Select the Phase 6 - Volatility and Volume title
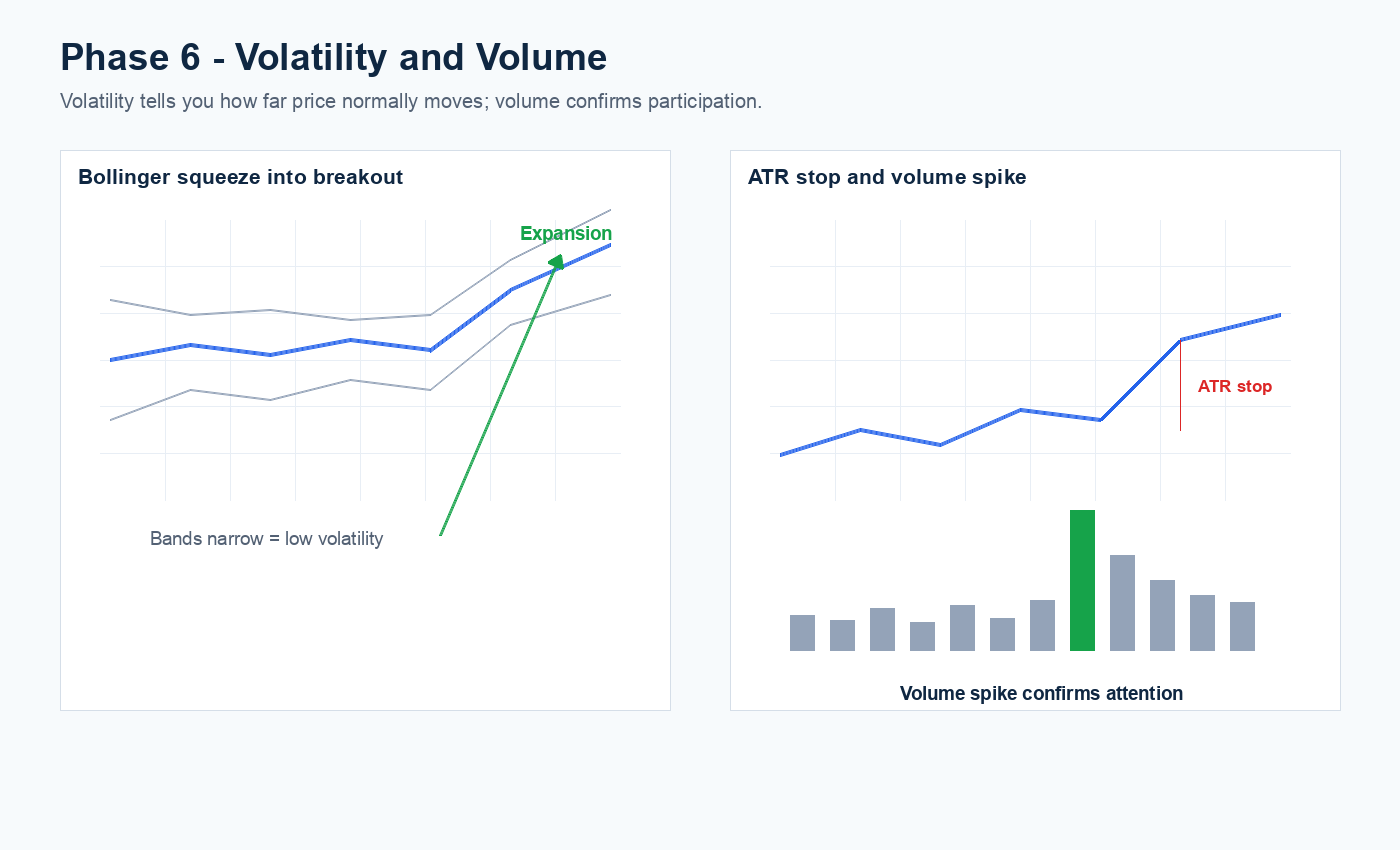Viewport: 1400px width, 850px height. click(334, 58)
